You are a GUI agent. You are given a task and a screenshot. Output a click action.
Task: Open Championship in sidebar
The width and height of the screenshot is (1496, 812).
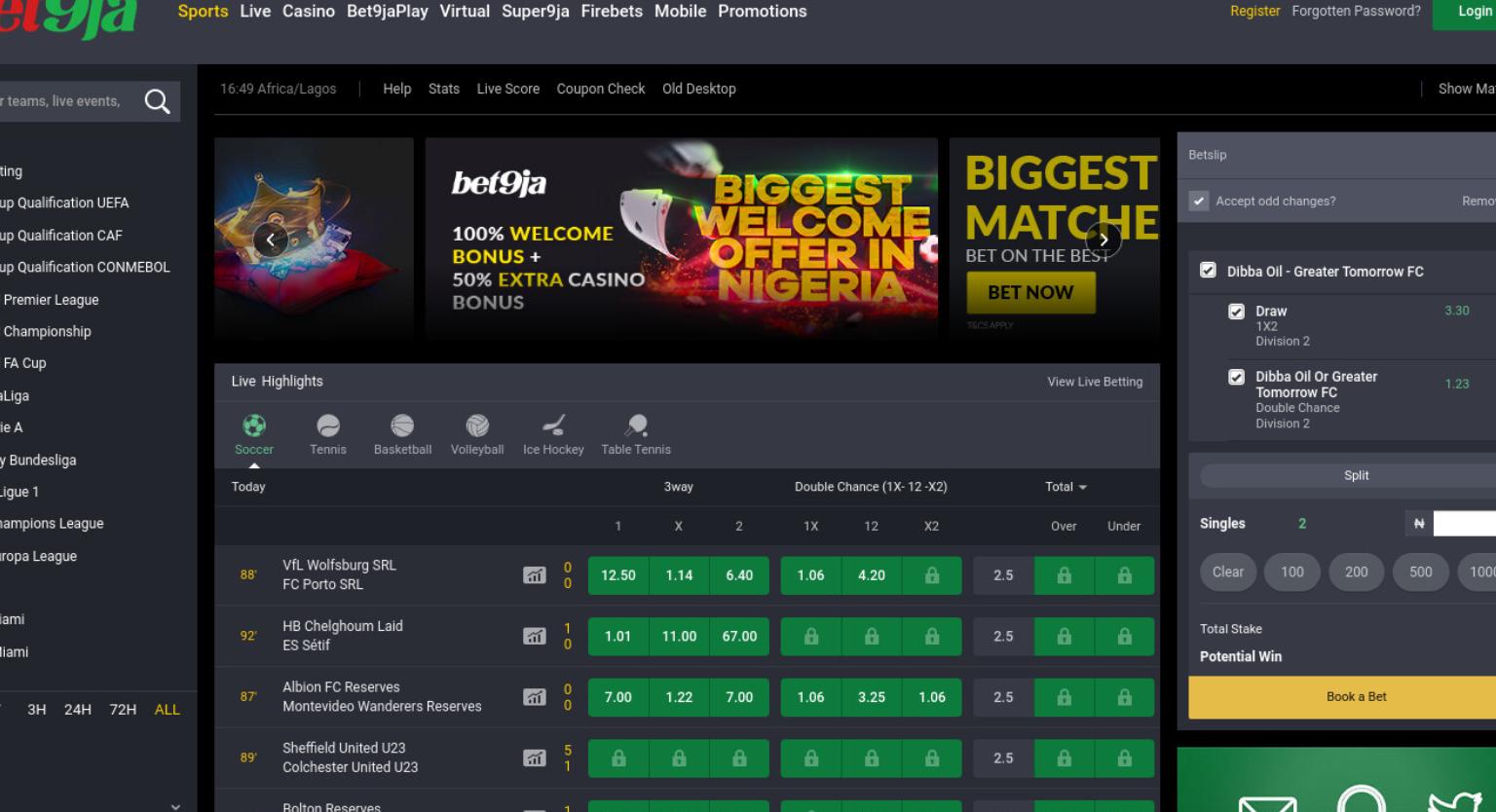coord(47,331)
